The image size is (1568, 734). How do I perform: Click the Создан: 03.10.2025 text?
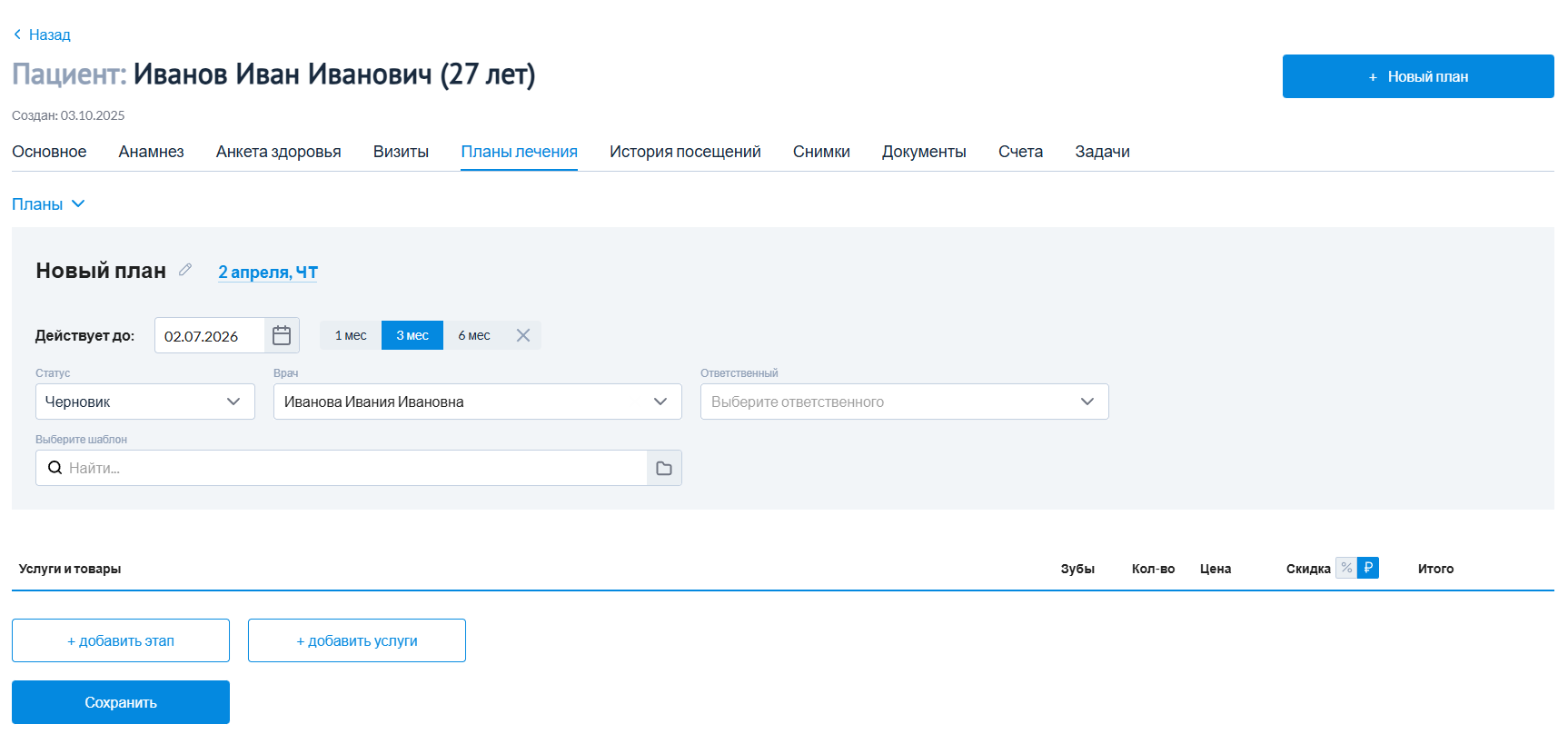pos(68,115)
